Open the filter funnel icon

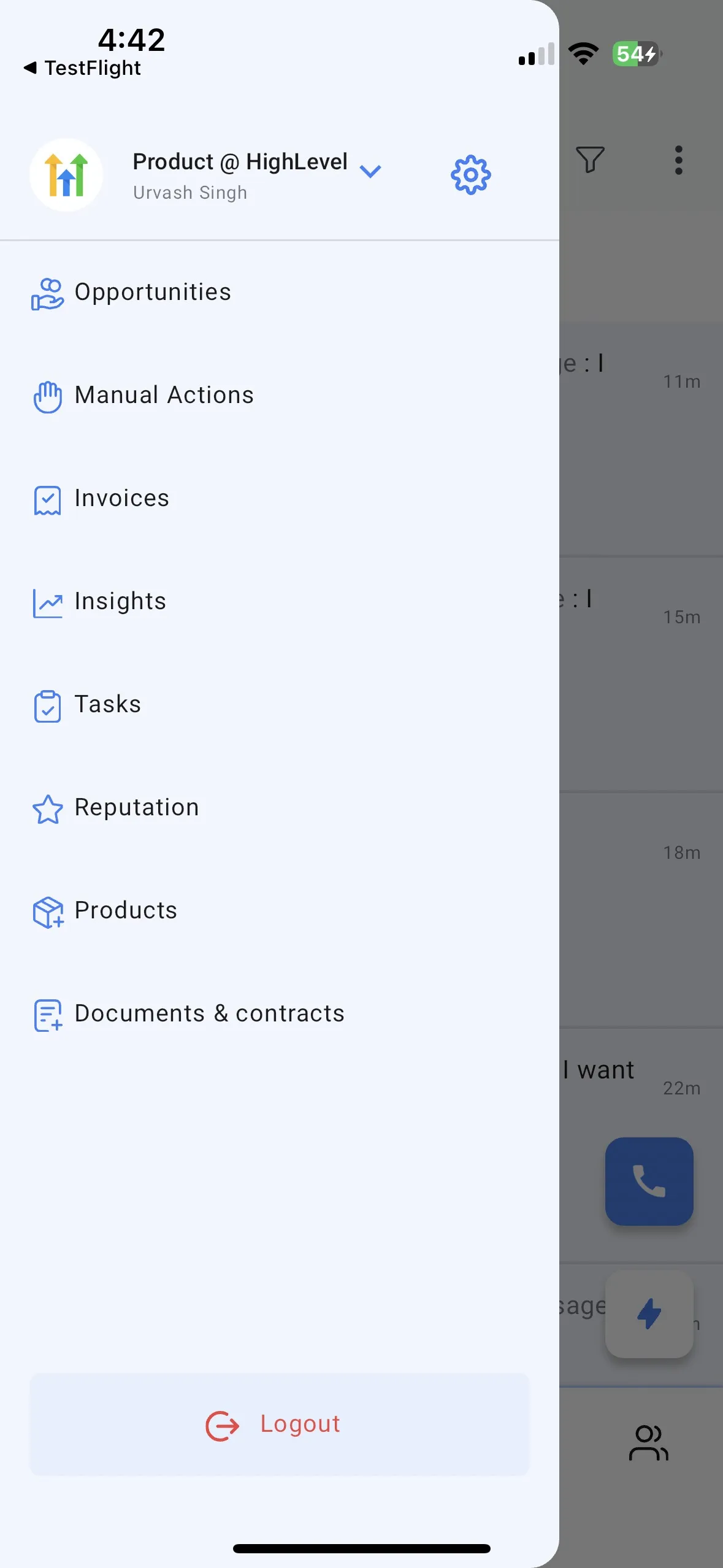coord(590,159)
